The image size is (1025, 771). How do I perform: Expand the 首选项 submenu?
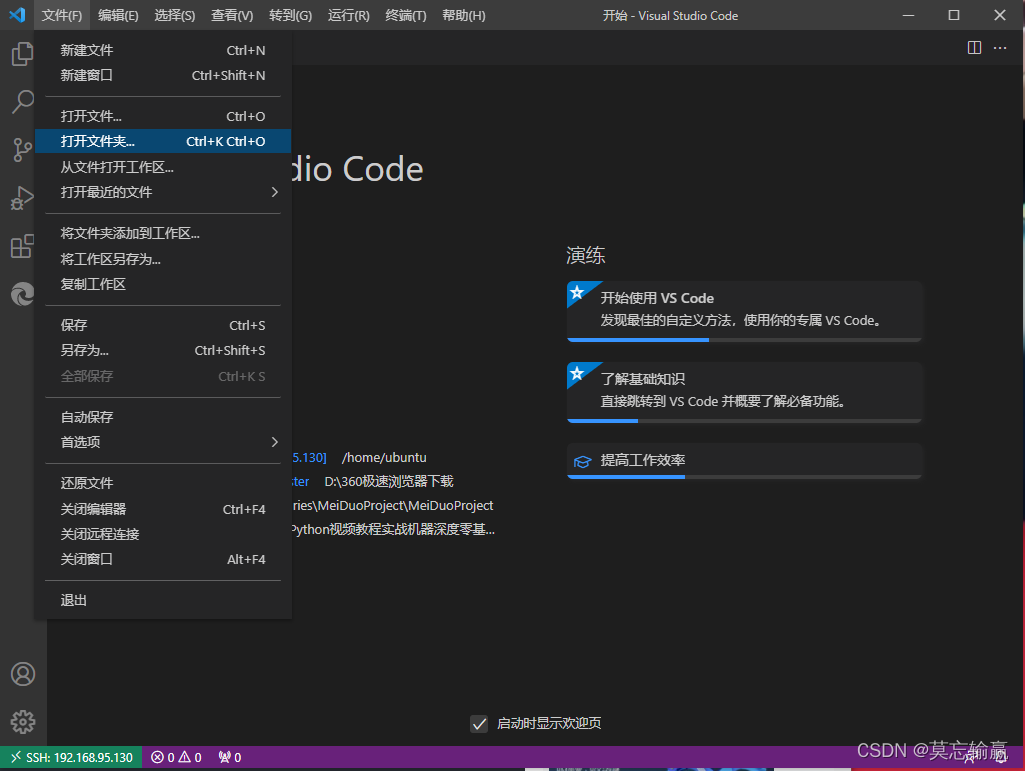[x=163, y=442]
